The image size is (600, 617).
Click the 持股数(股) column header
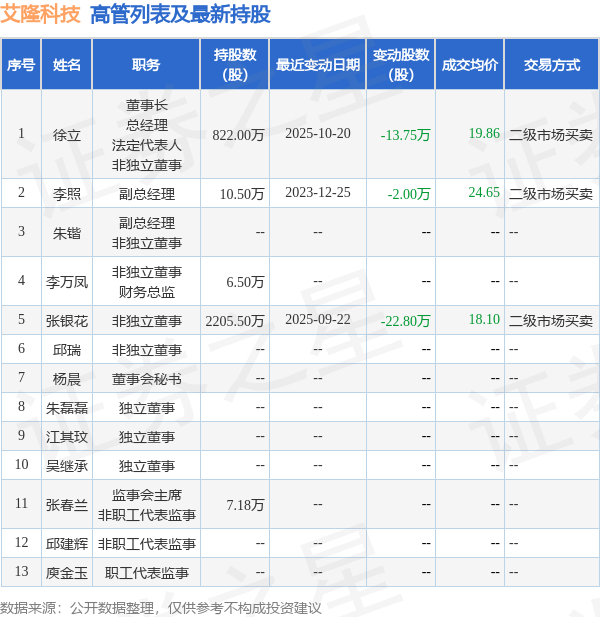click(x=235, y=65)
